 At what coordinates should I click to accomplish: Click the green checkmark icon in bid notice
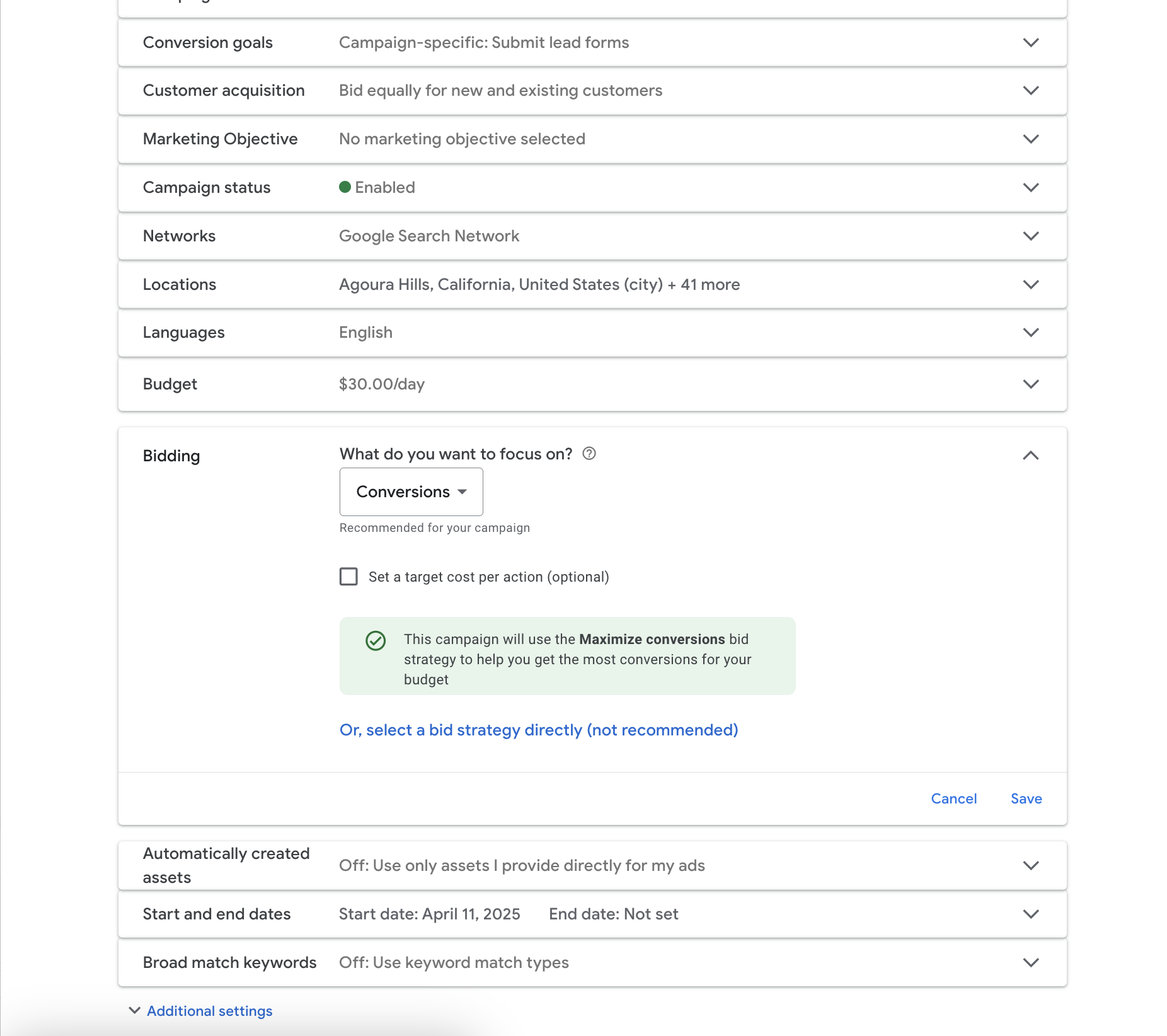pos(376,641)
